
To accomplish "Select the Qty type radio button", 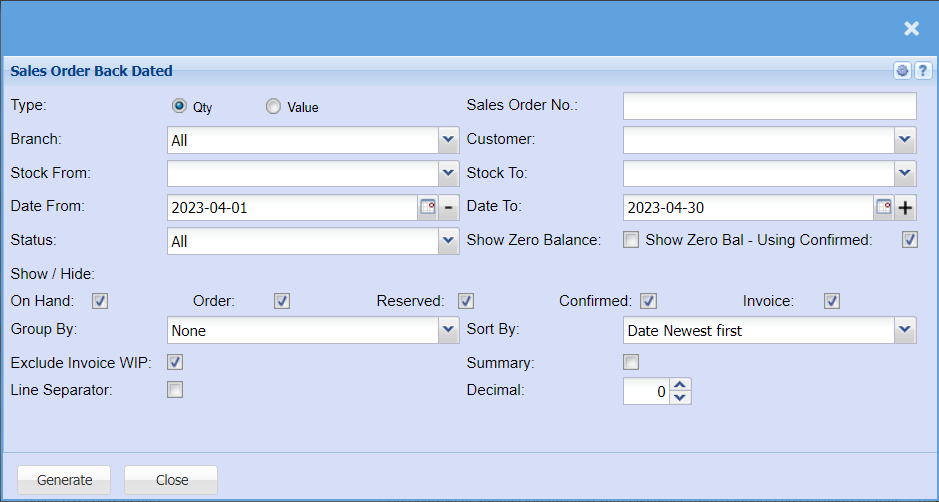I will [x=179, y=106].
